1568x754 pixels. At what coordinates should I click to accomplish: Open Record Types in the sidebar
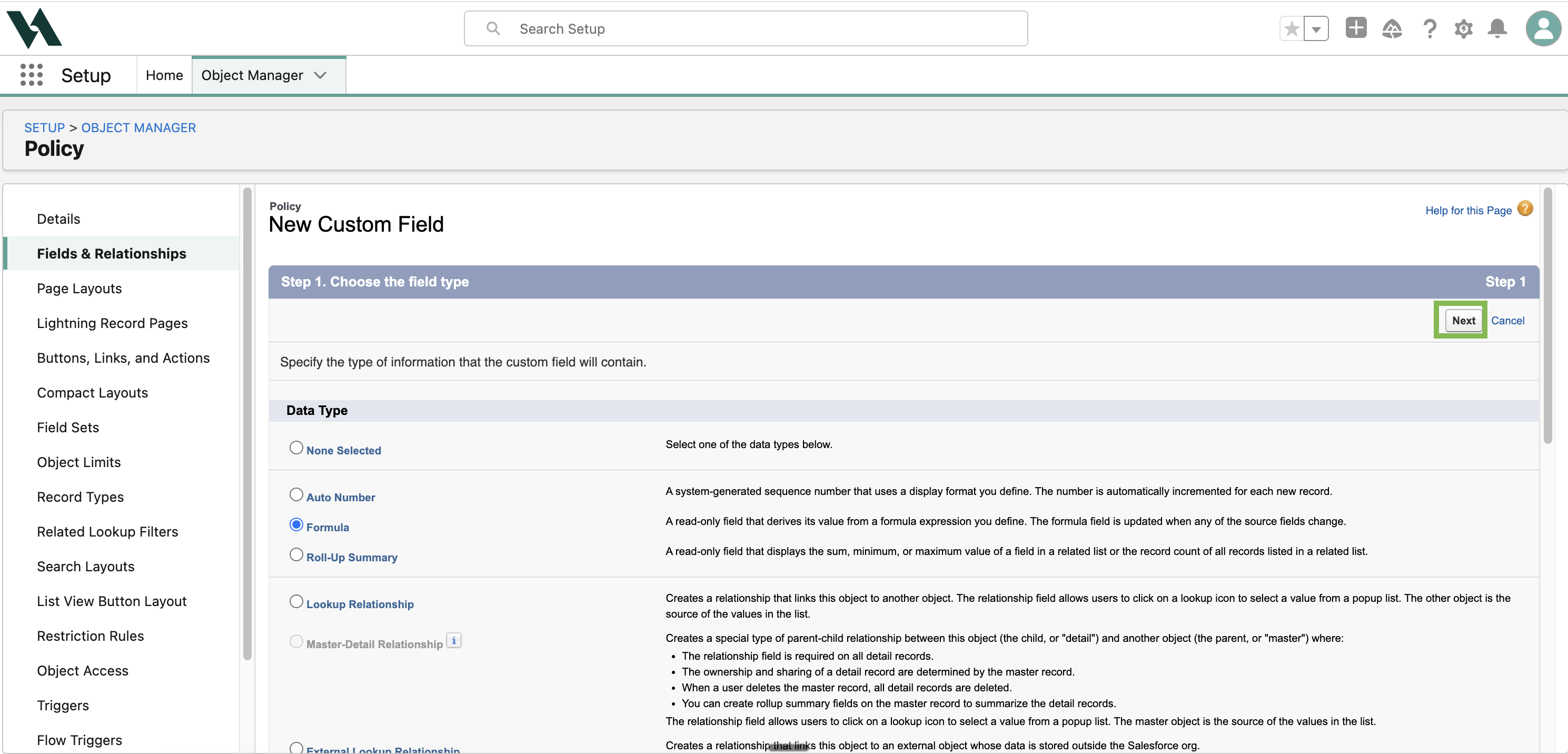(x=81, y=497)
